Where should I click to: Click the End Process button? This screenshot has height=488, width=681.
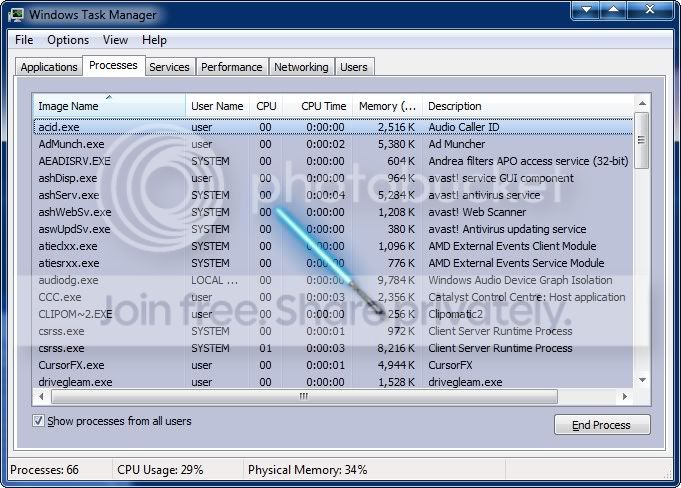click(602, 425)
